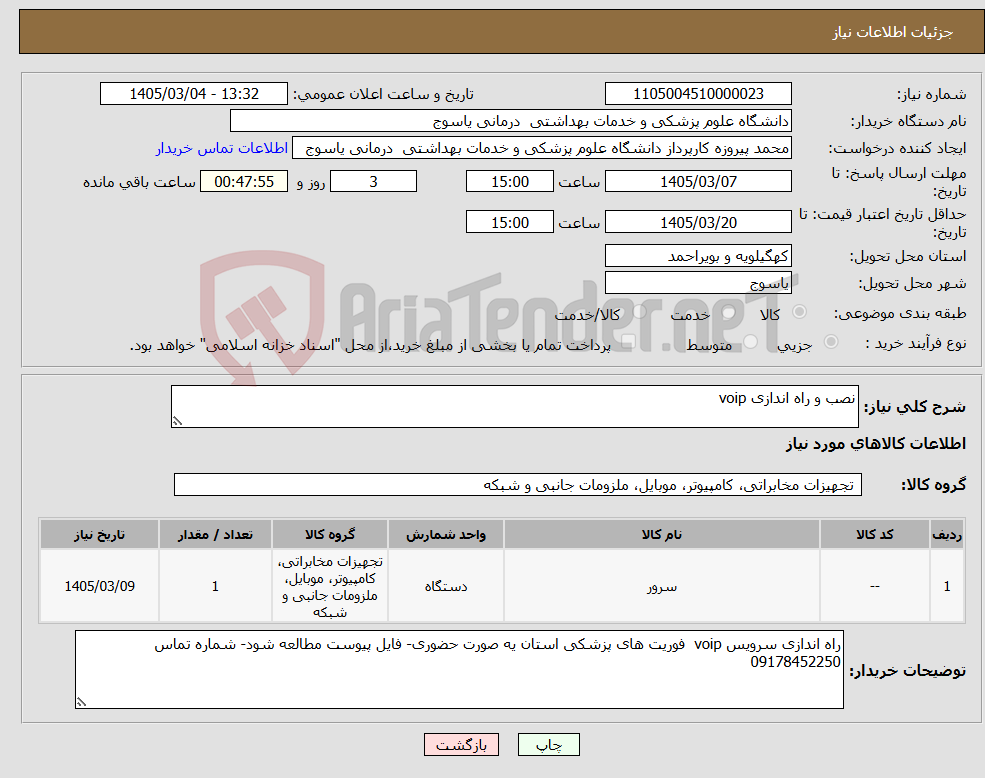
Task: Select the کالا/خدمت radio button
Action: click(639, 312)
